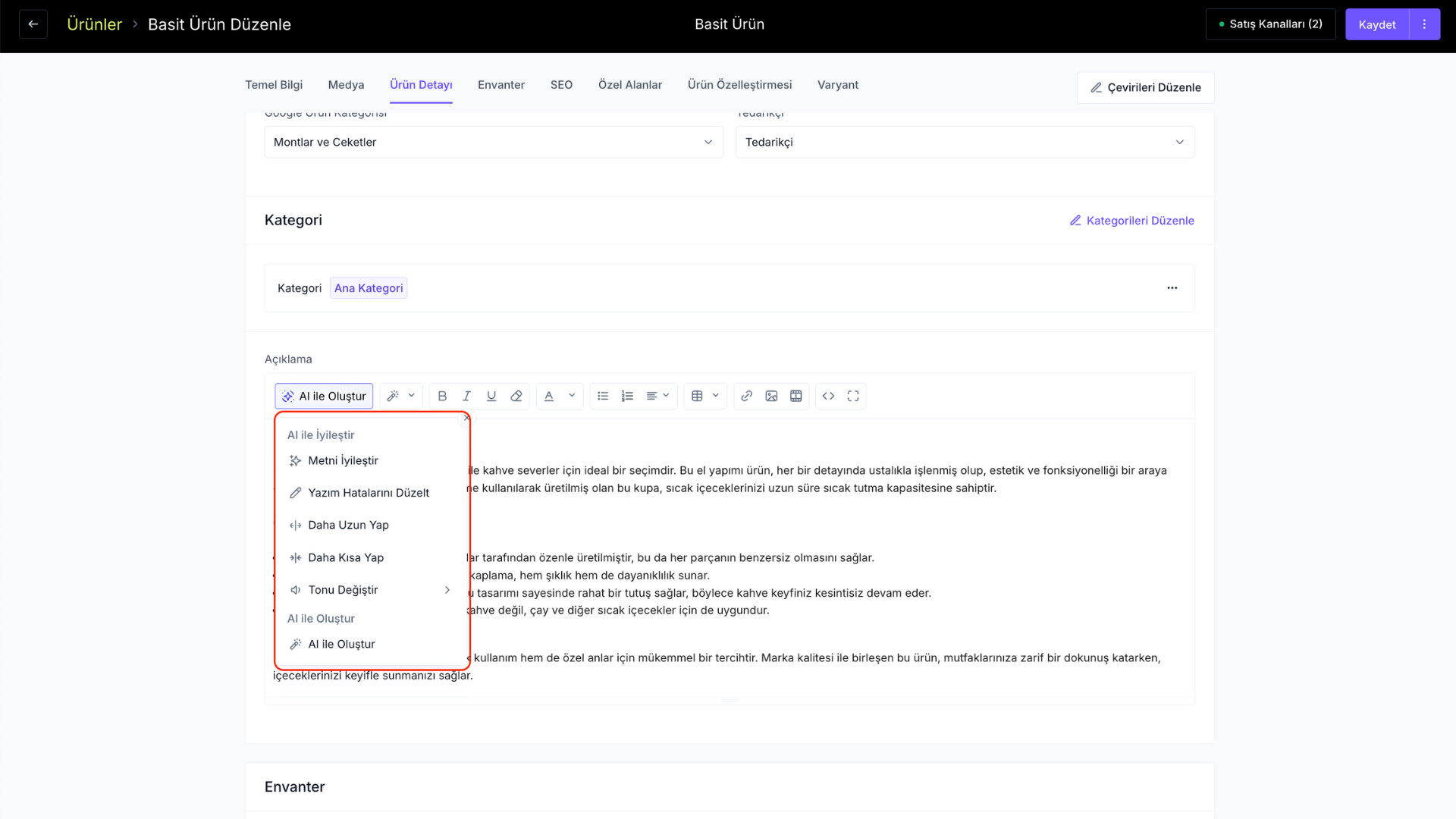
Task: Open the Ürün Özelleştirmesi tab
Action: pyautogui.click(x=739, y=85)
